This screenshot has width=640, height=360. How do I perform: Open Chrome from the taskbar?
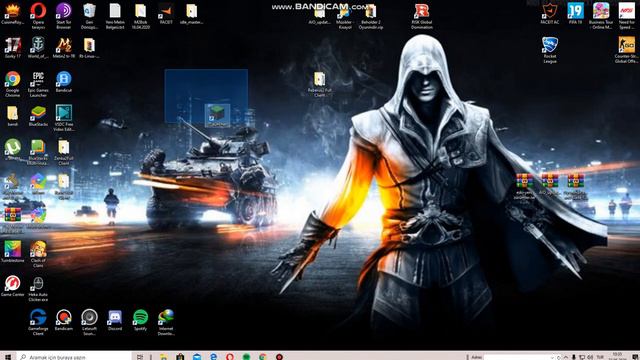click(263, 357)
